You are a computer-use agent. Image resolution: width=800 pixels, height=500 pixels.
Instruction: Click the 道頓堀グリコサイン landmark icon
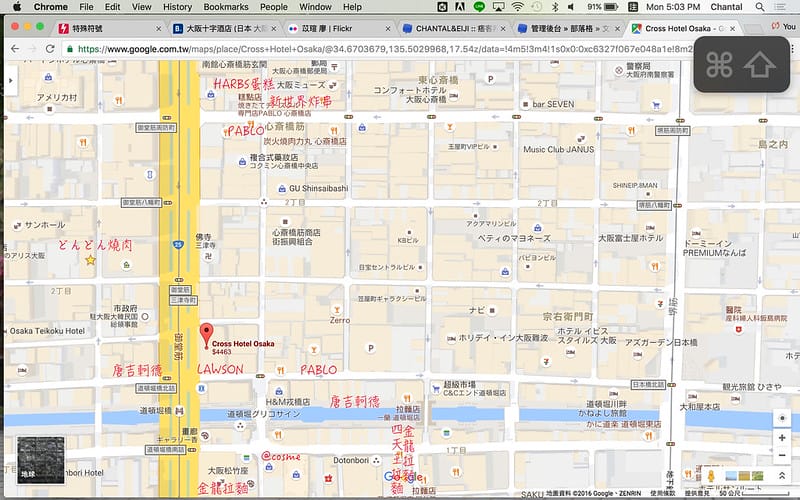tap(240, 425)
